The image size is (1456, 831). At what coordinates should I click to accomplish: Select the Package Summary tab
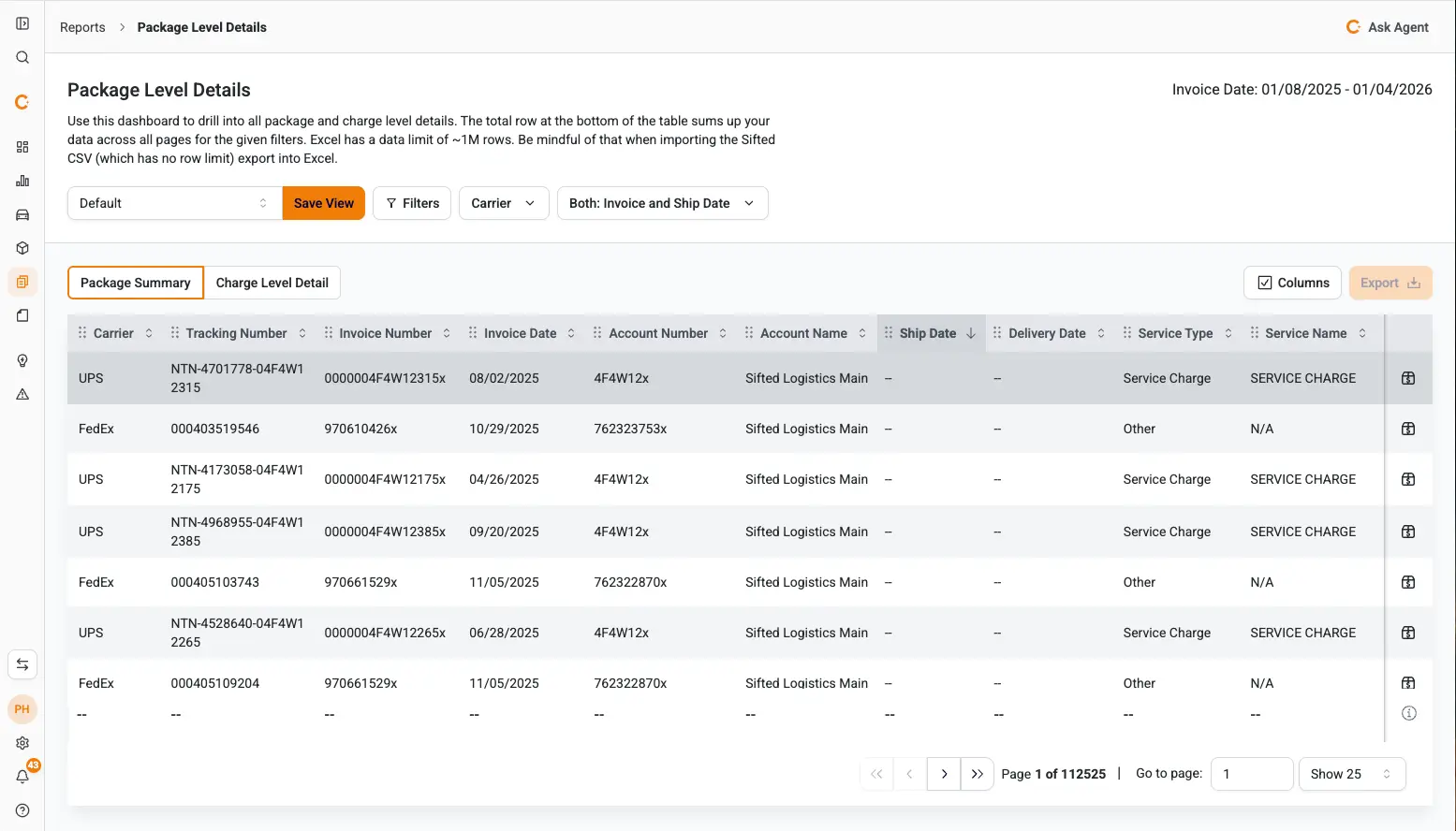pos(136,283)
